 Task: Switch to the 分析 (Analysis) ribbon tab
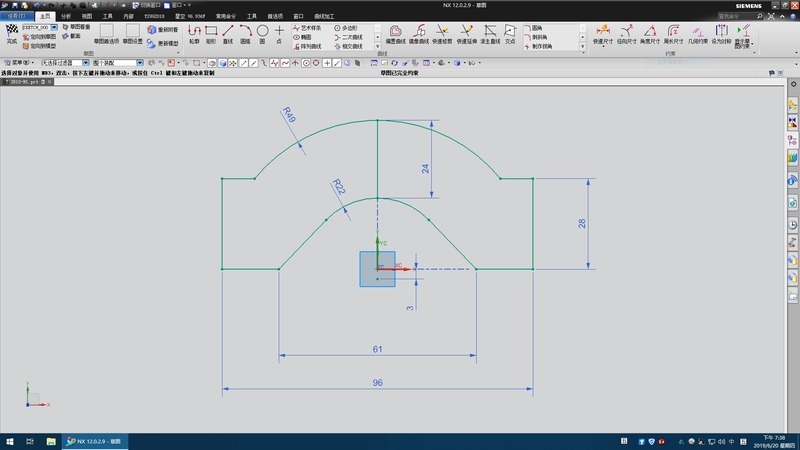click(x=66, y=17)
